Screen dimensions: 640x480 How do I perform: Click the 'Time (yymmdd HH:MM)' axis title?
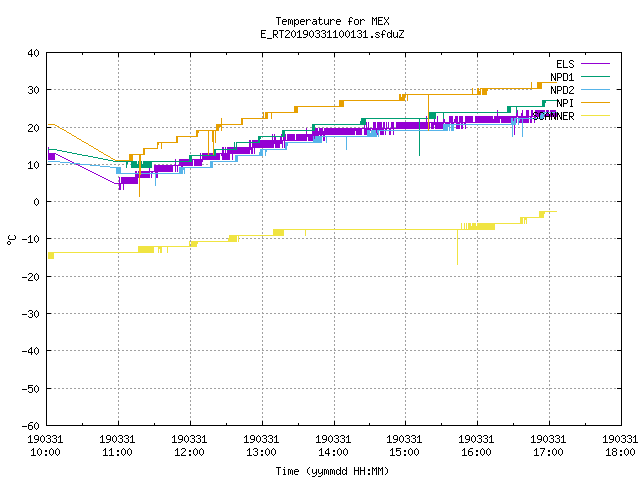(x=332, y=471)
